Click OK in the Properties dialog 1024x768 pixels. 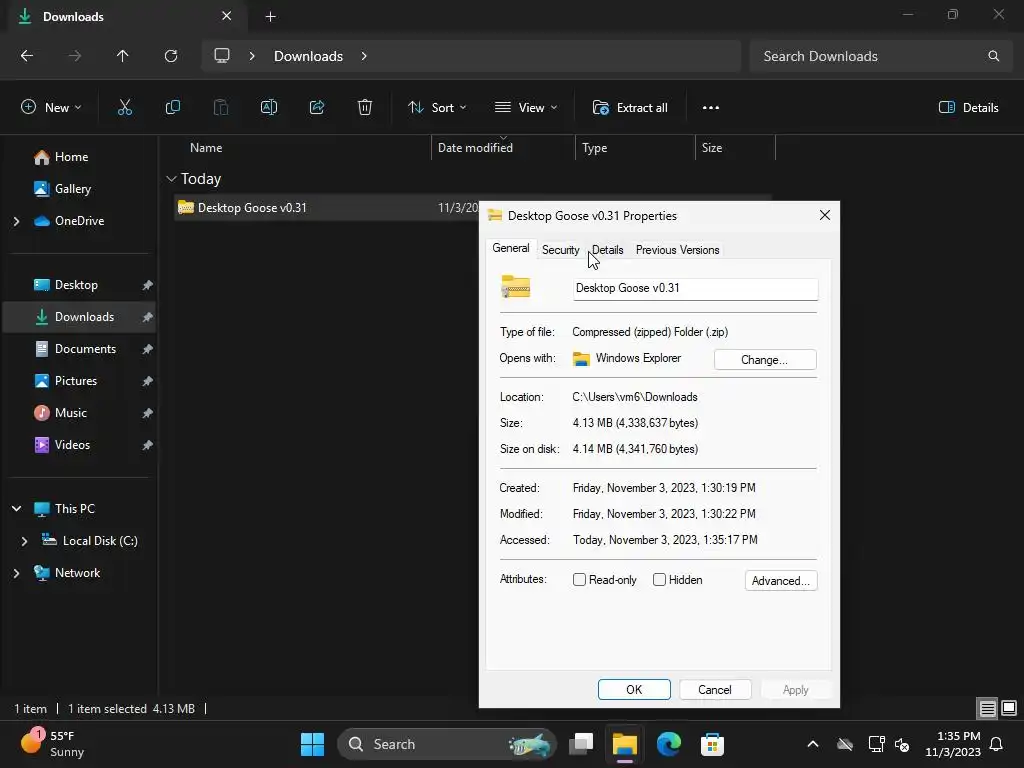pyautogui.click(x=634, y=690)
